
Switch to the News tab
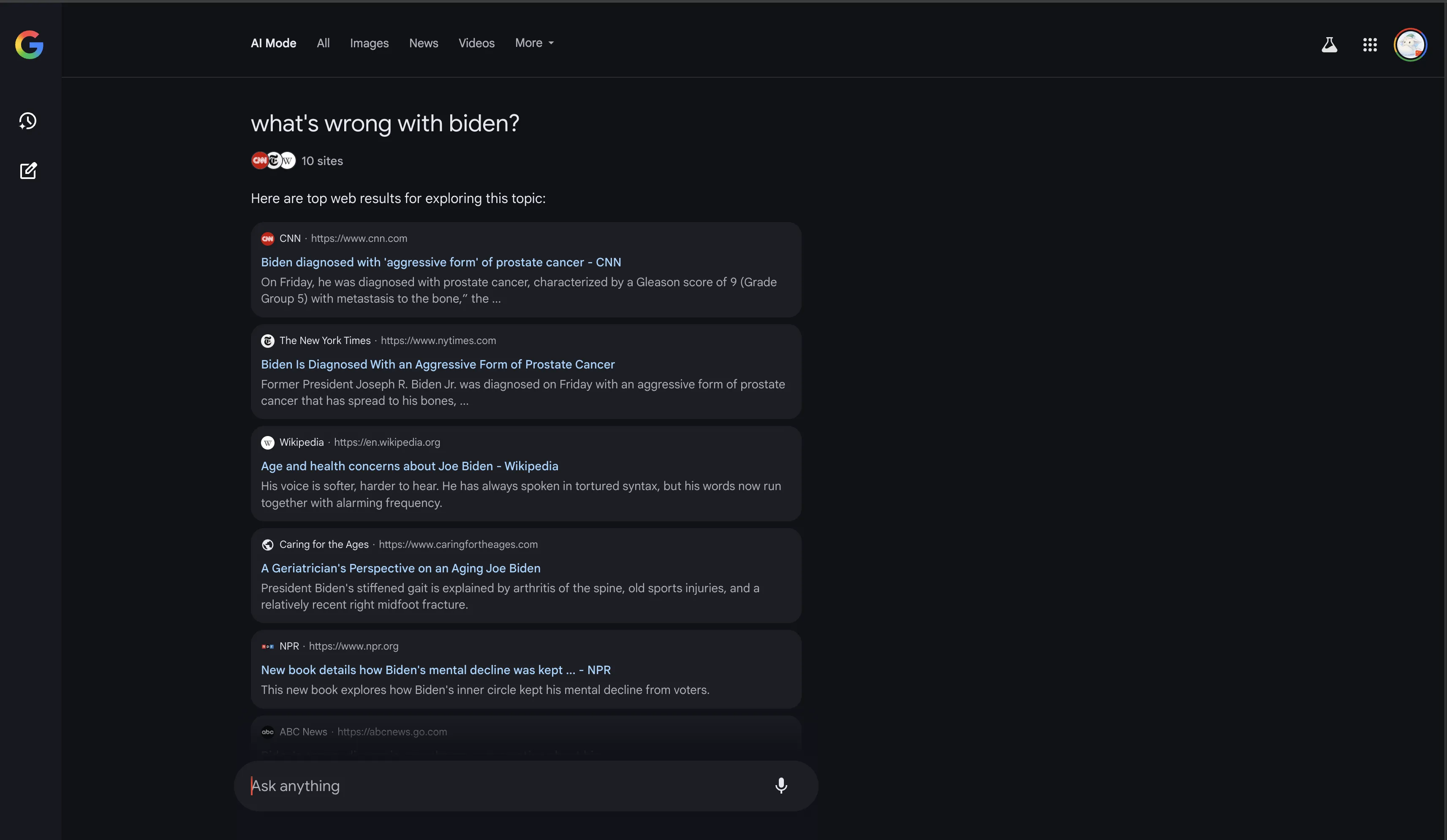(x=424, y=43)
